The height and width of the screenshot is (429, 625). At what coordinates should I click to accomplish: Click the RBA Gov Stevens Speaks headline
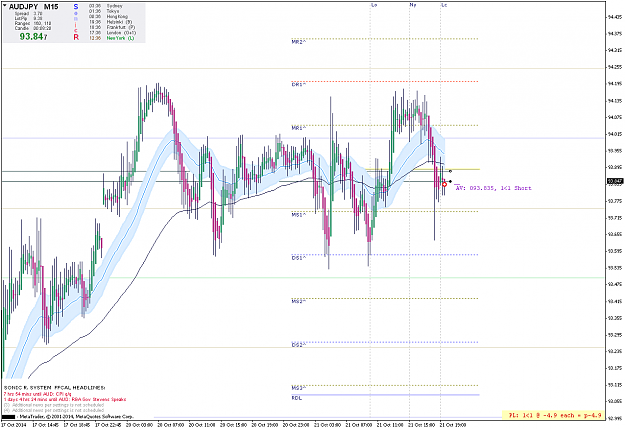(65, 399)
